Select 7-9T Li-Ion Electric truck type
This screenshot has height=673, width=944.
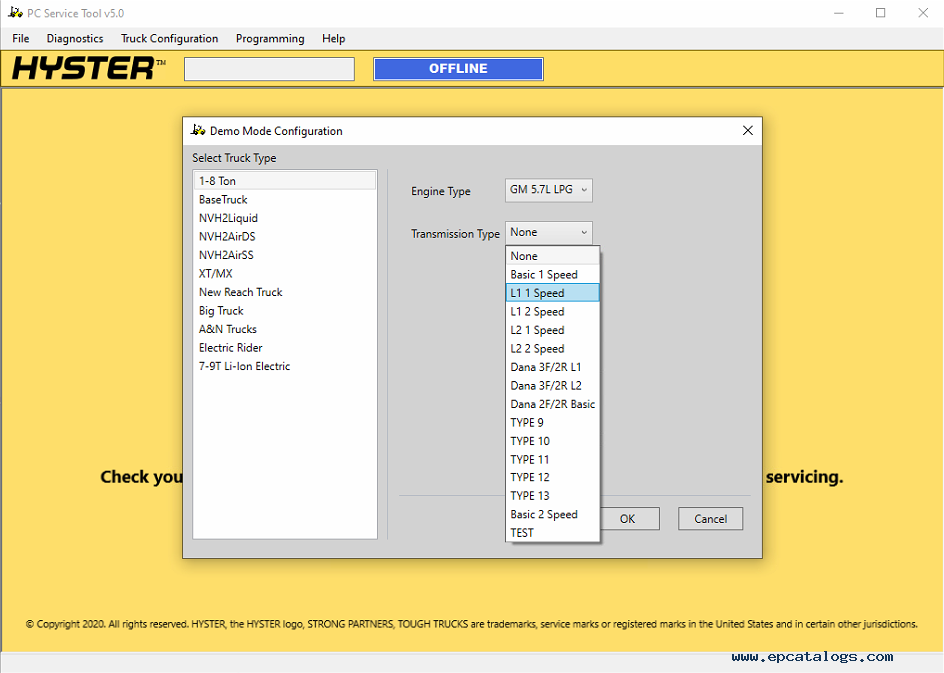244,366
